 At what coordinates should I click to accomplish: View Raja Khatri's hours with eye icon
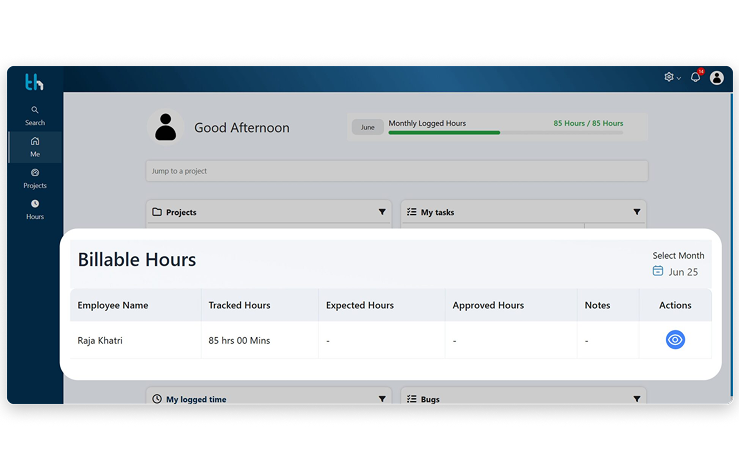[x=675, y=339]
